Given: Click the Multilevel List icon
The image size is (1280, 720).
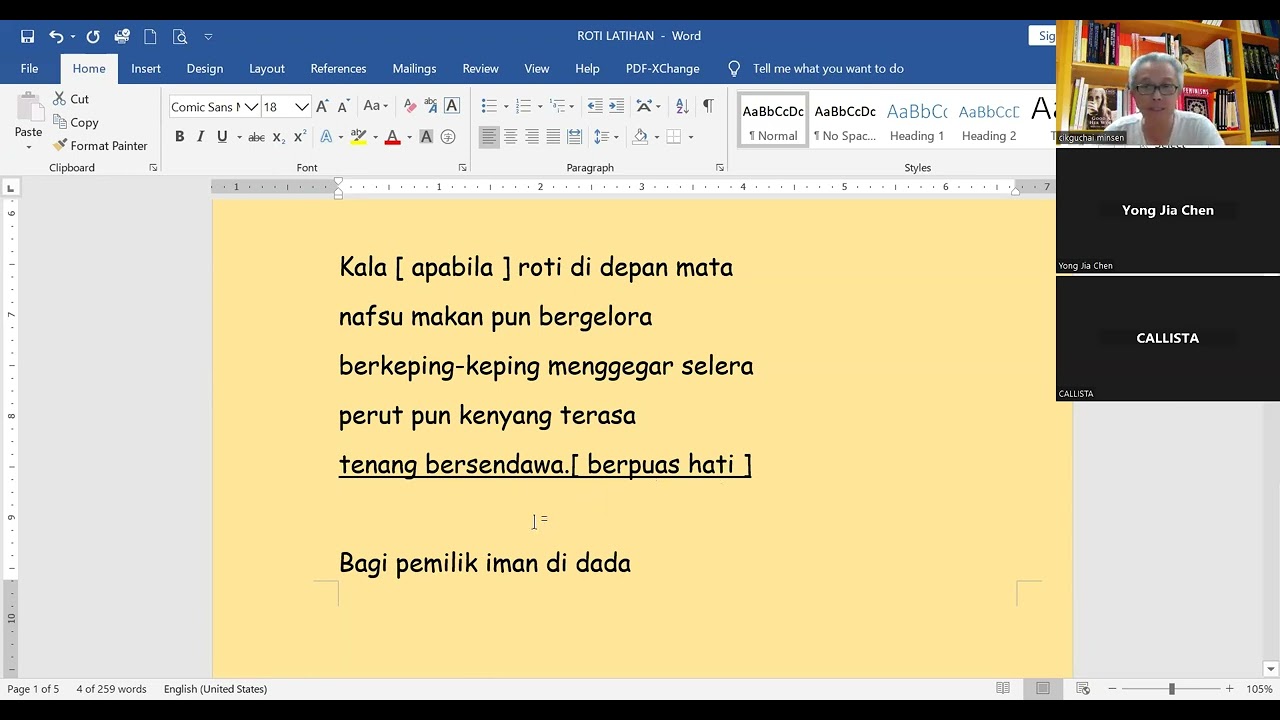Looking at the screenshot, I should point(557,106).
